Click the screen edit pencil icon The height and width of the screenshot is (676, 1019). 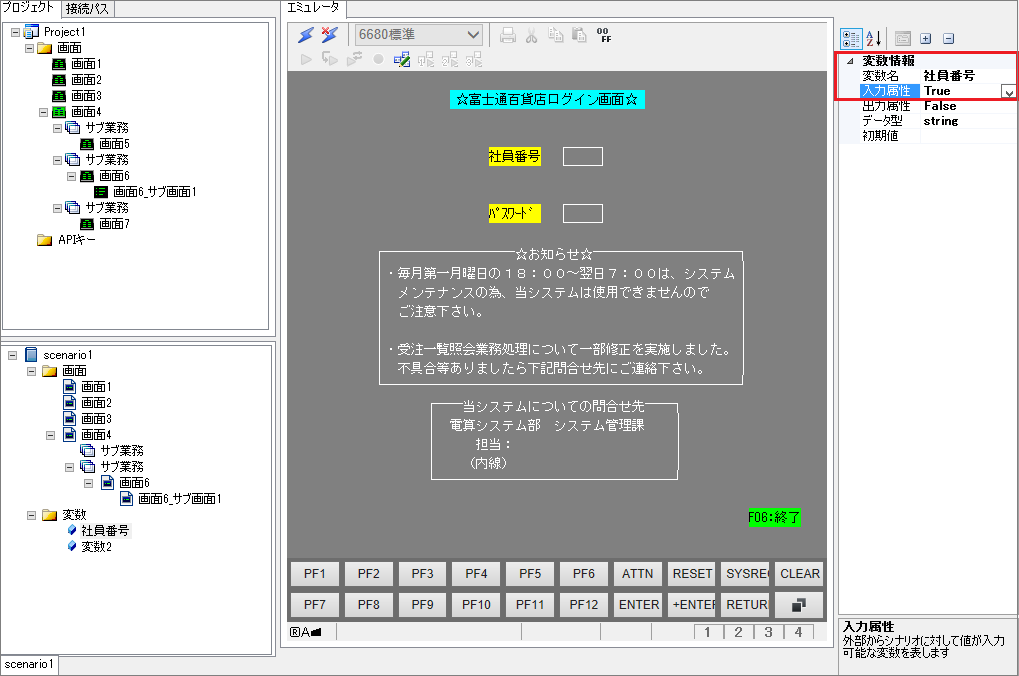[x=402, y=60]
